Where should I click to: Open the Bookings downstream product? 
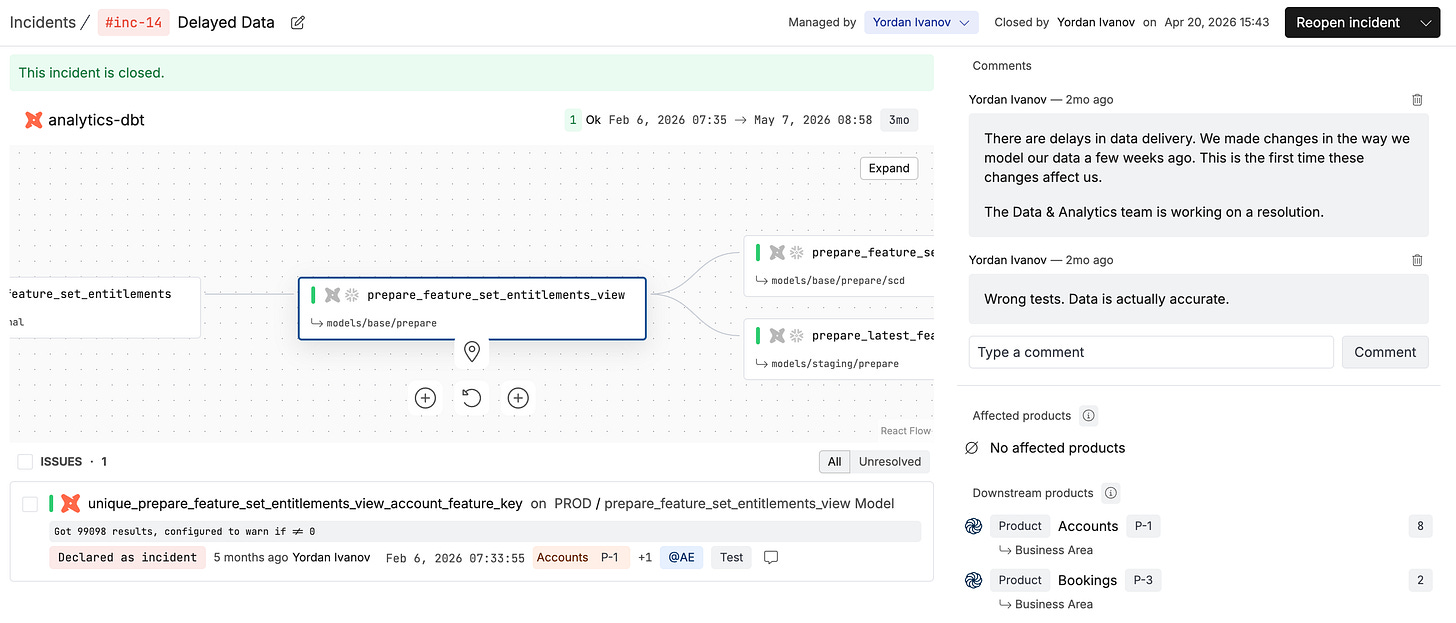[1087, 580]
